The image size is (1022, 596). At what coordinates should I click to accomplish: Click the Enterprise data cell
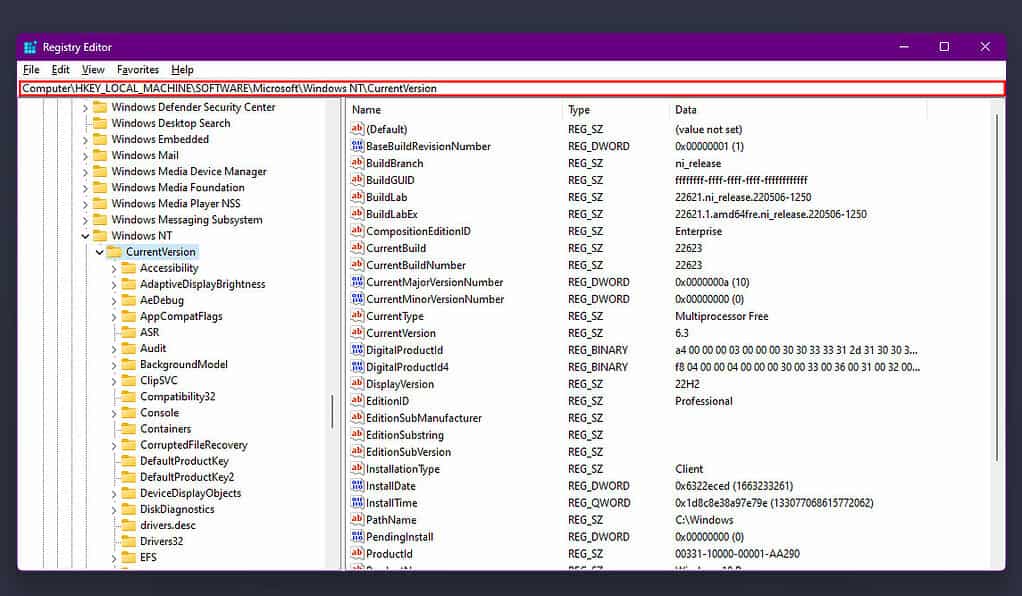(698, 231)
